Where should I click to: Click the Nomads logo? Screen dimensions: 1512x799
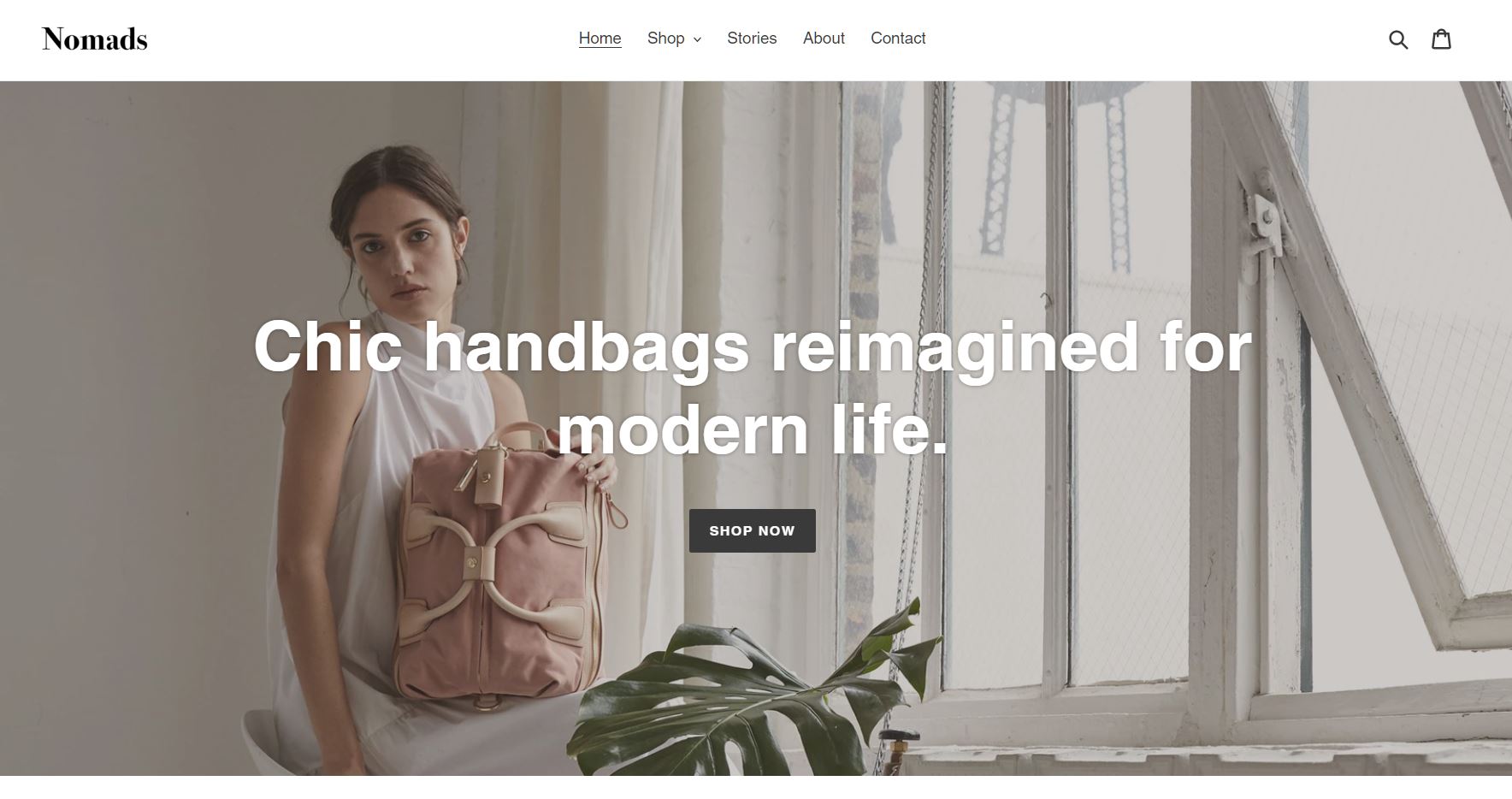95,39
